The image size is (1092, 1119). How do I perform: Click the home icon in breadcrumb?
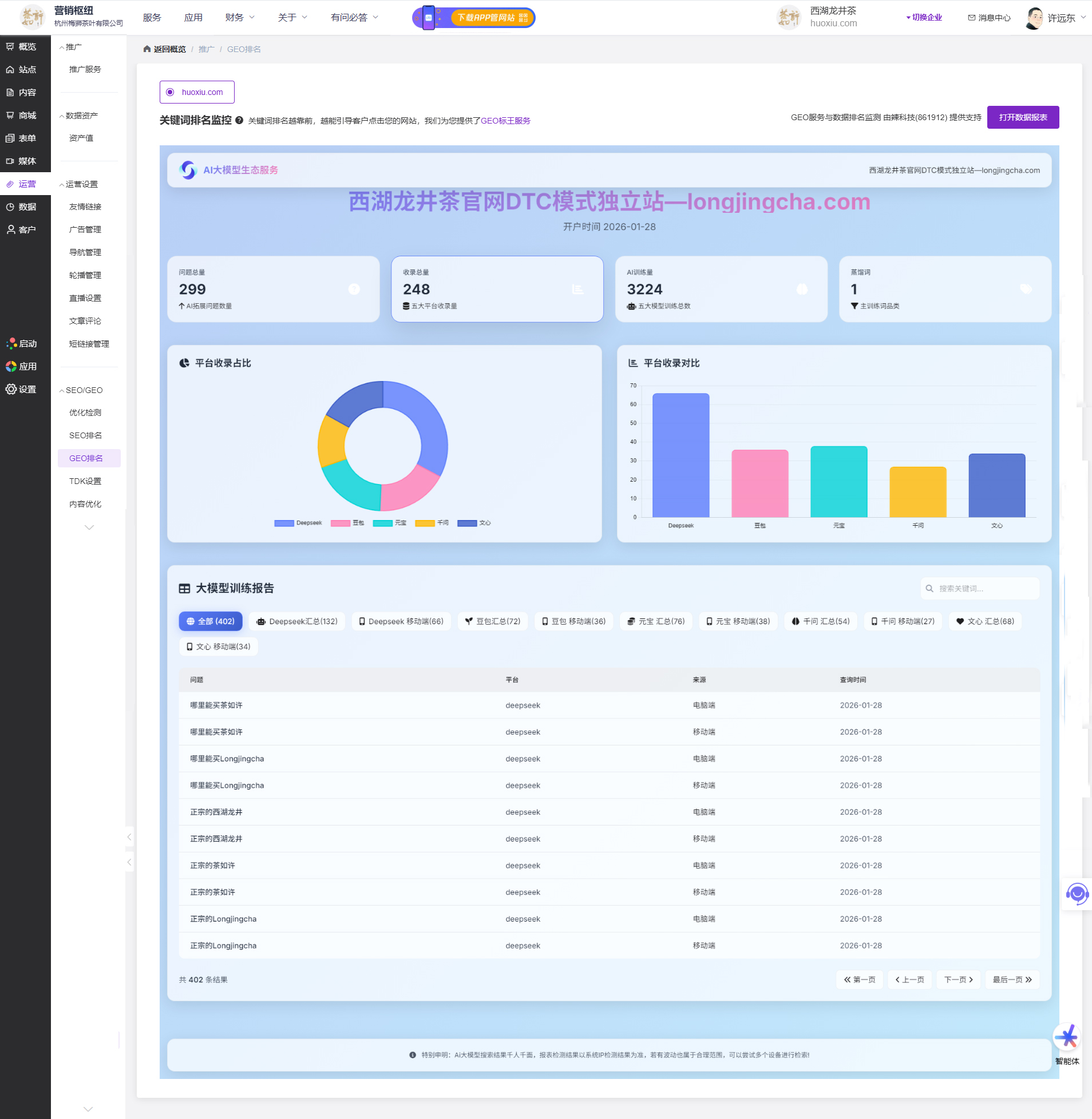tap(147, 49)
